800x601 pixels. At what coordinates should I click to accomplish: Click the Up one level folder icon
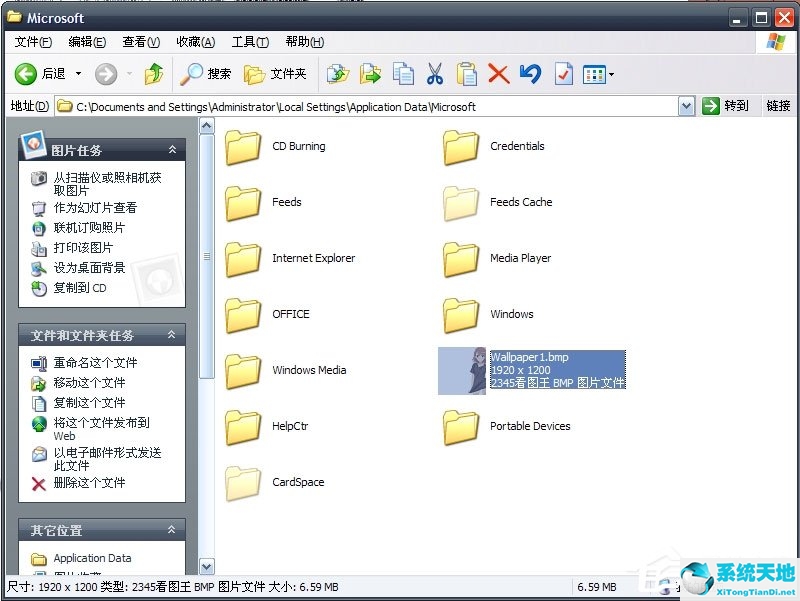click(152, 72)
